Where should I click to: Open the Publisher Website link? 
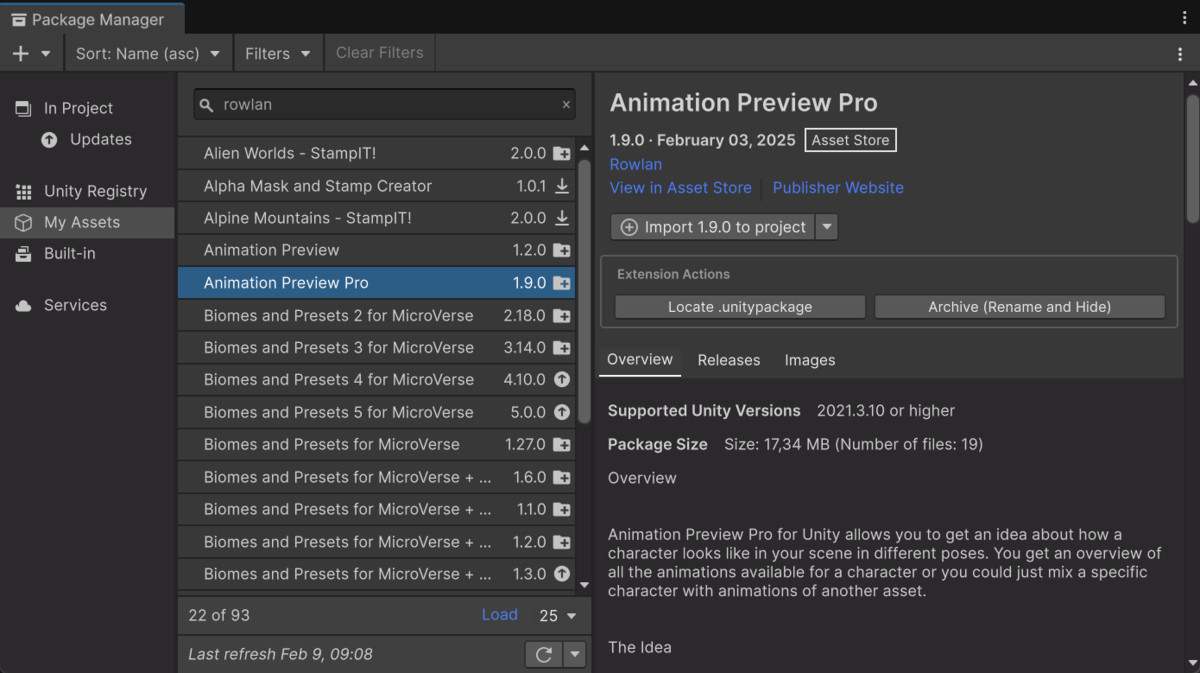[838, 188]
